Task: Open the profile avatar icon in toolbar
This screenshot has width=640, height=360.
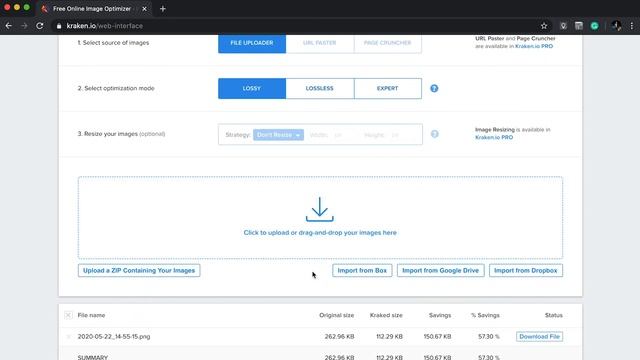Action: [616, 26]
